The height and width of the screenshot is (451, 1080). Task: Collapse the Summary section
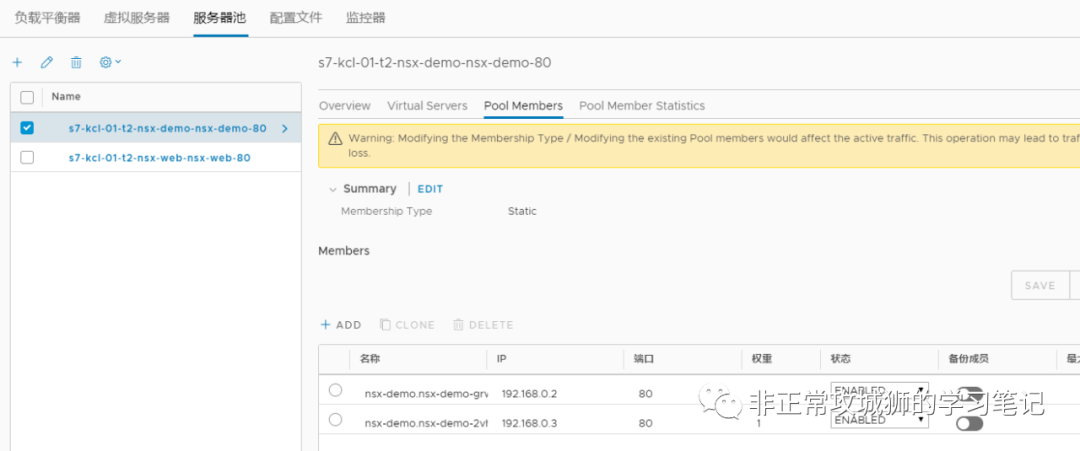point(332,189)
